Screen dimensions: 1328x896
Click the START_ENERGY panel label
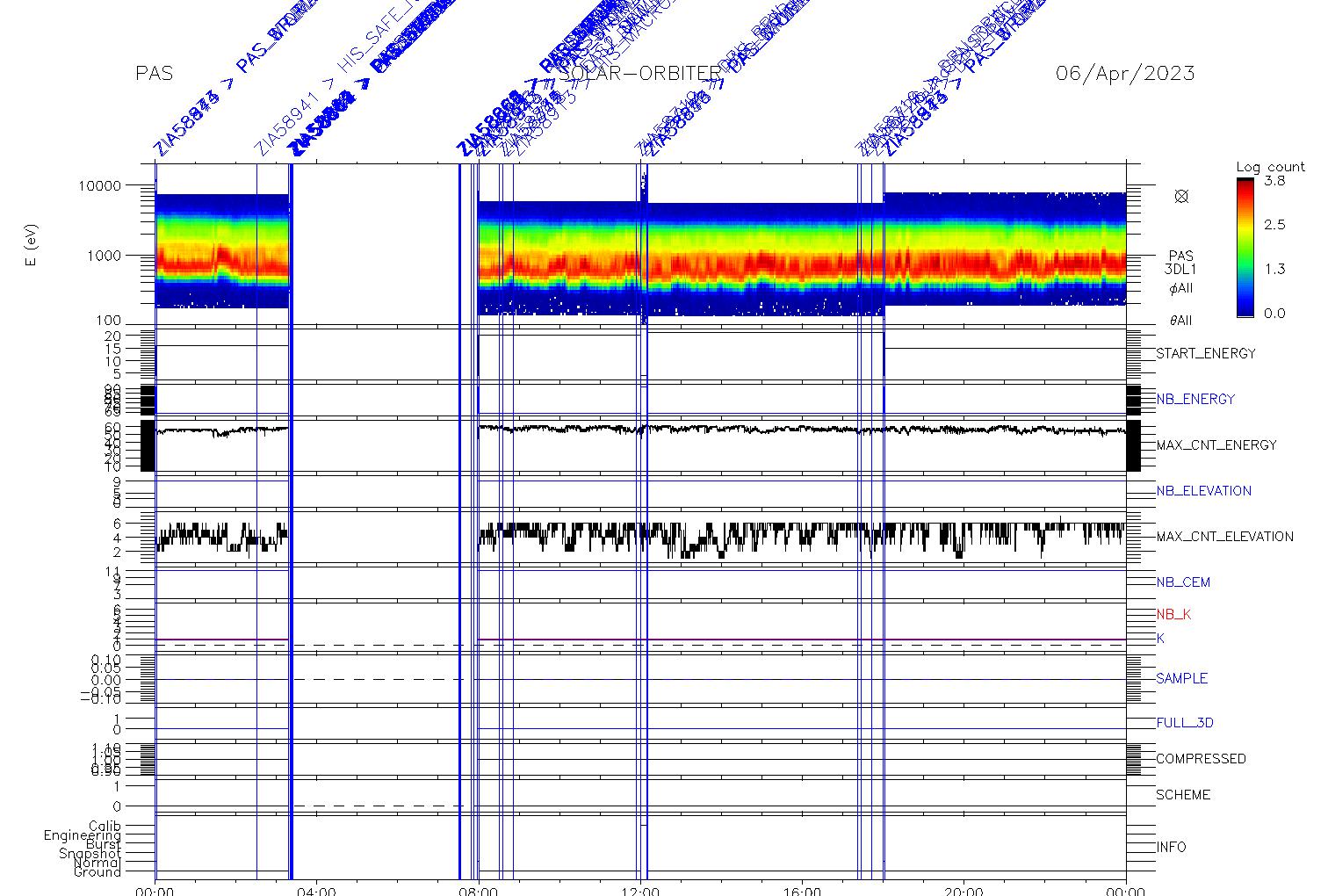1206,354
